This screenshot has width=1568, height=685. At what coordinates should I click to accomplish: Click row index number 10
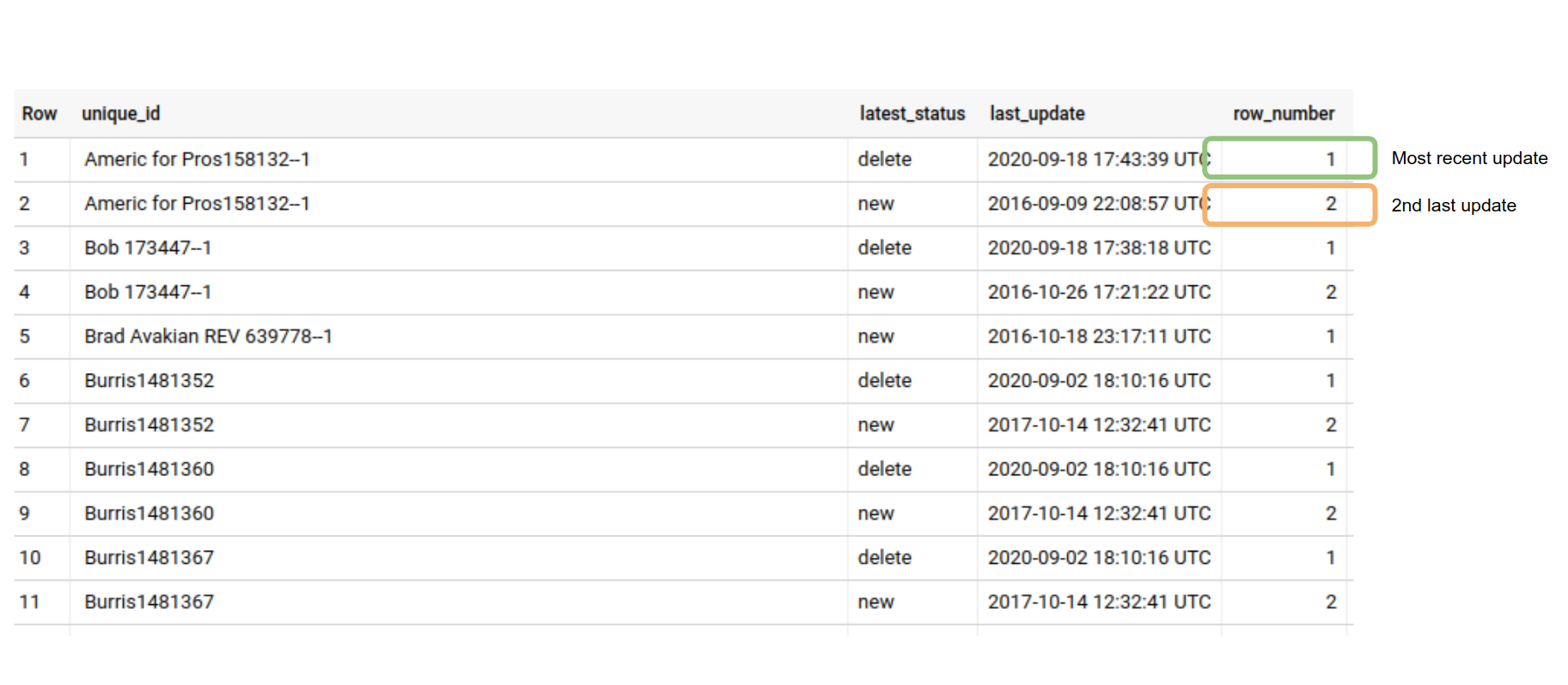coord(29,558)
